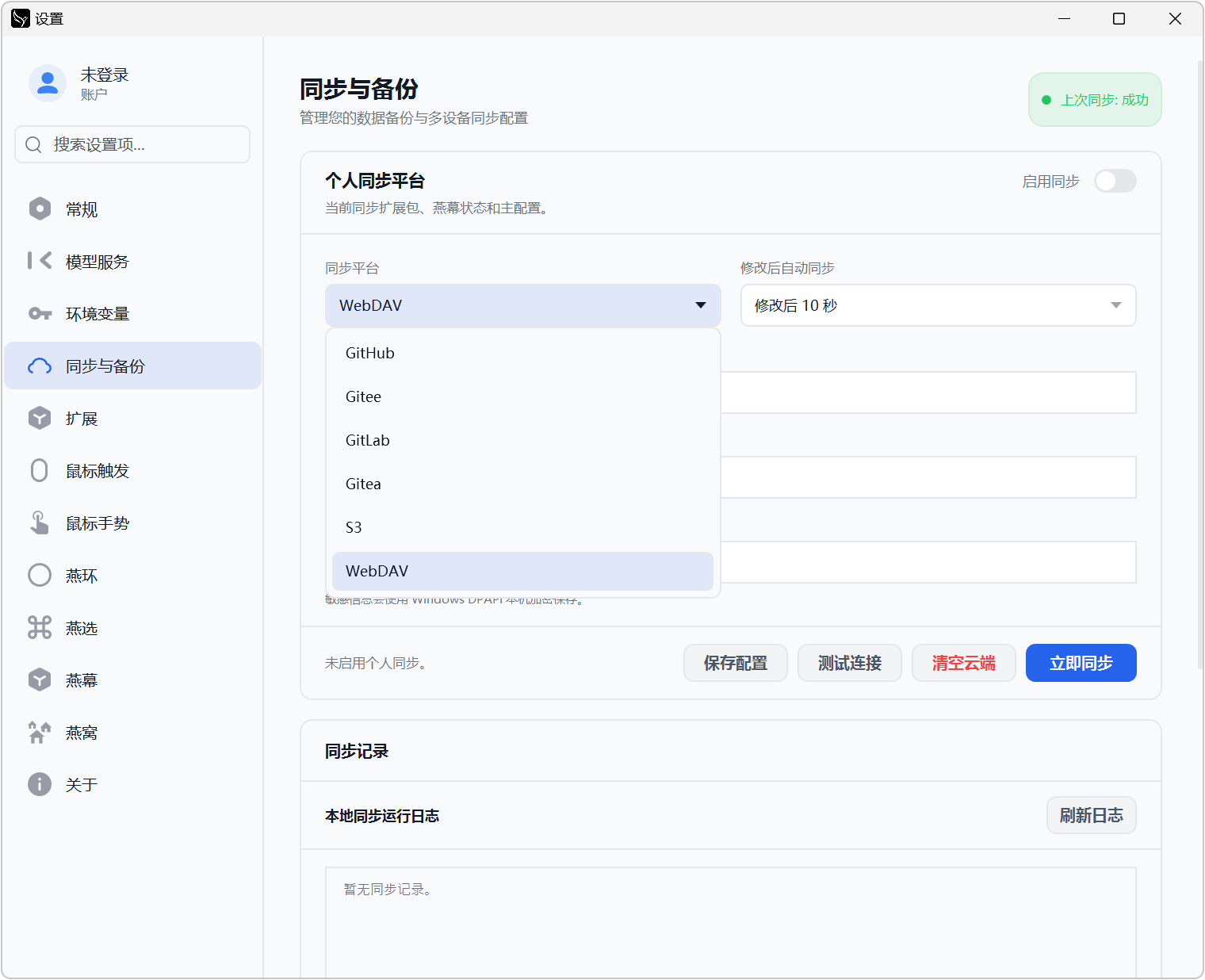Open the 关于 page

coord(133,784)
